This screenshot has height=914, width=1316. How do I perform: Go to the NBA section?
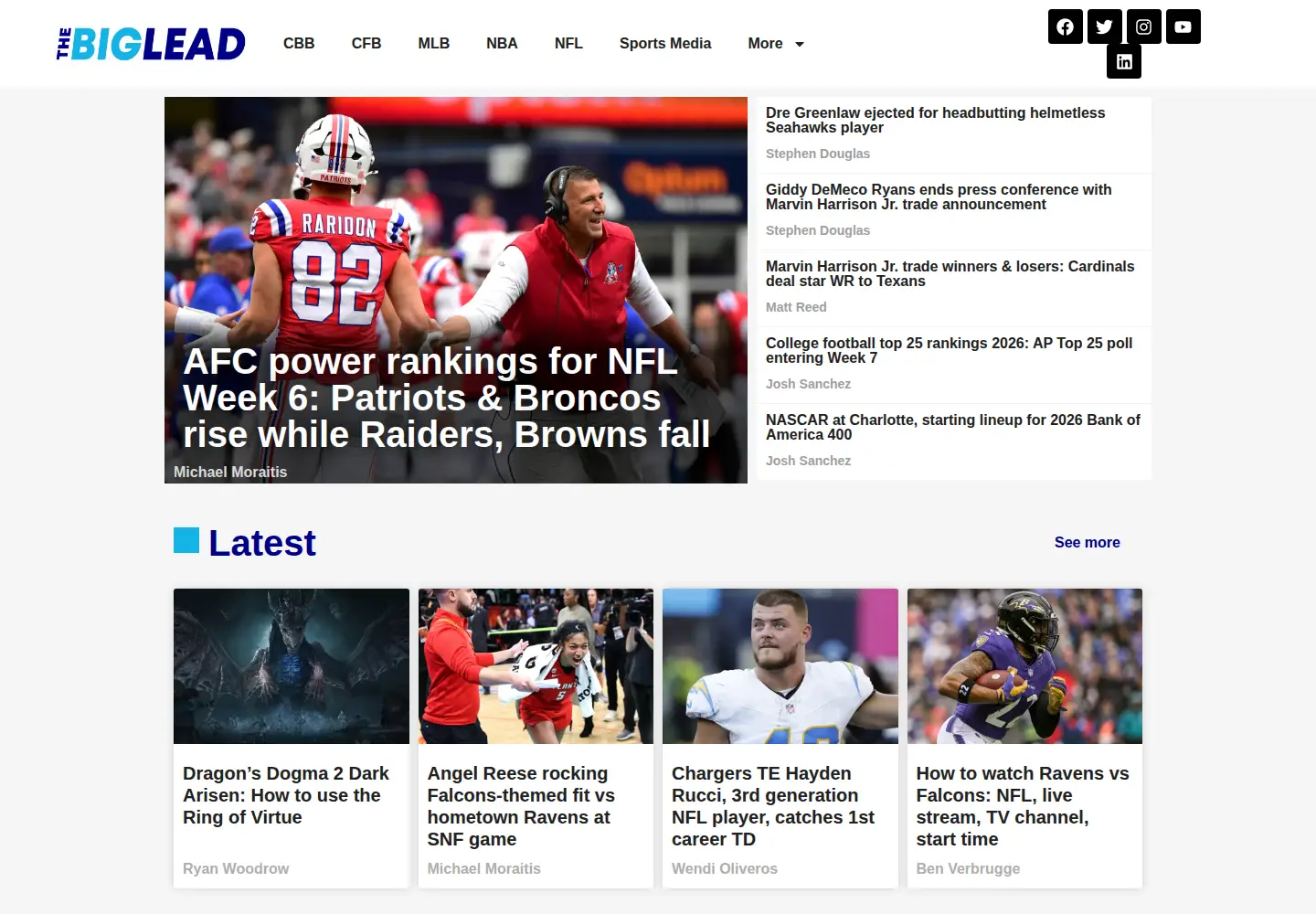point(502,43)
